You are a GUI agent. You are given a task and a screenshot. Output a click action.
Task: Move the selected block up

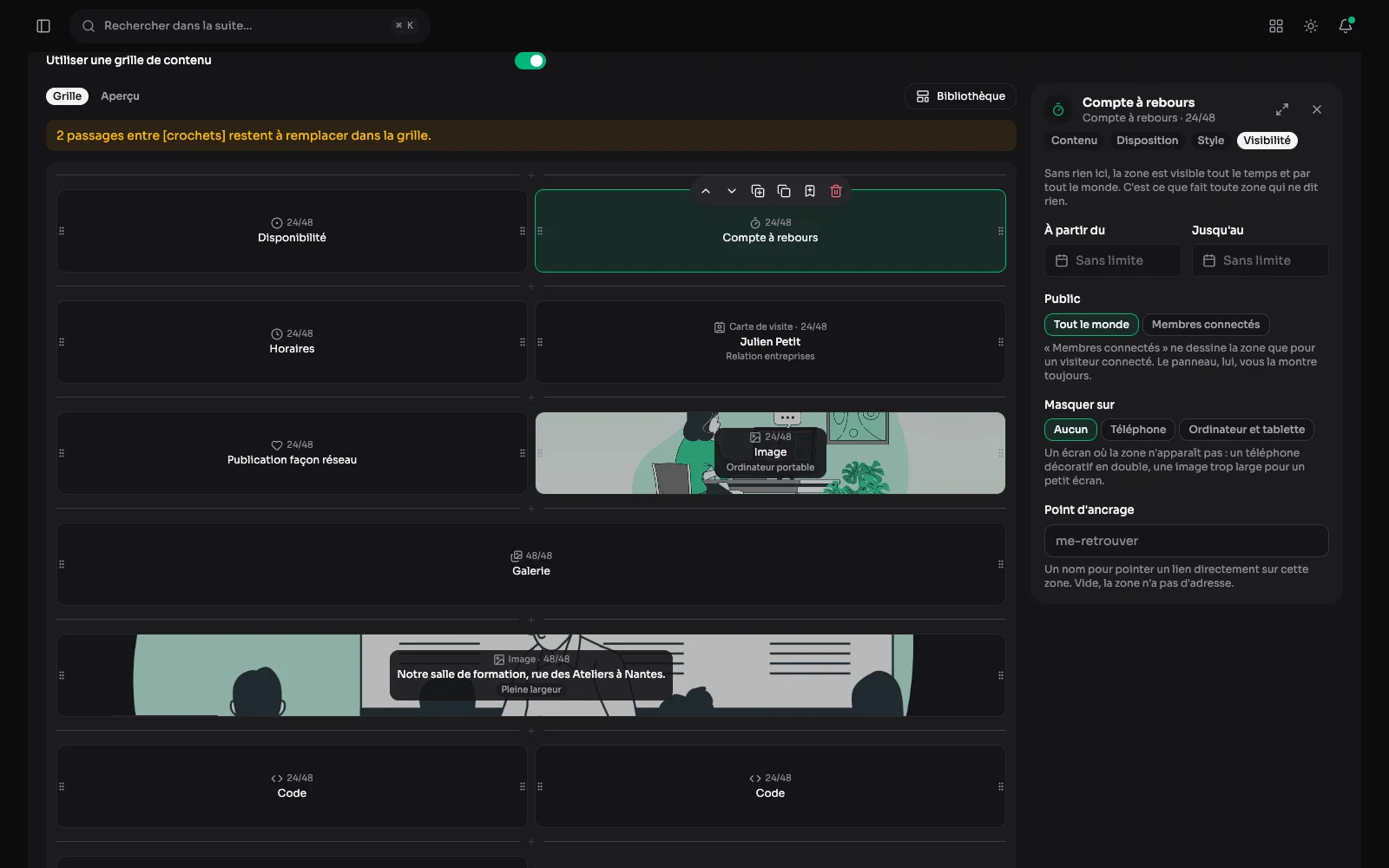[706, 191]
